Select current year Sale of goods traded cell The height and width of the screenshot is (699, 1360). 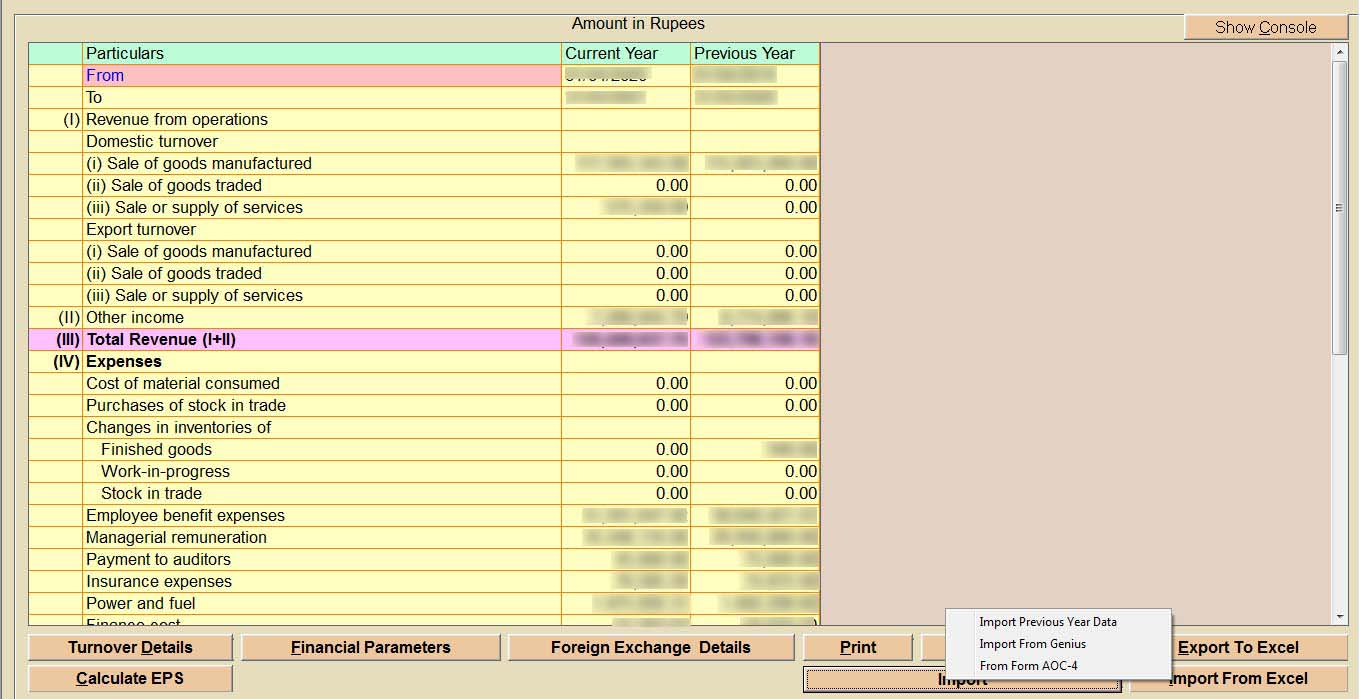[626, 185]
